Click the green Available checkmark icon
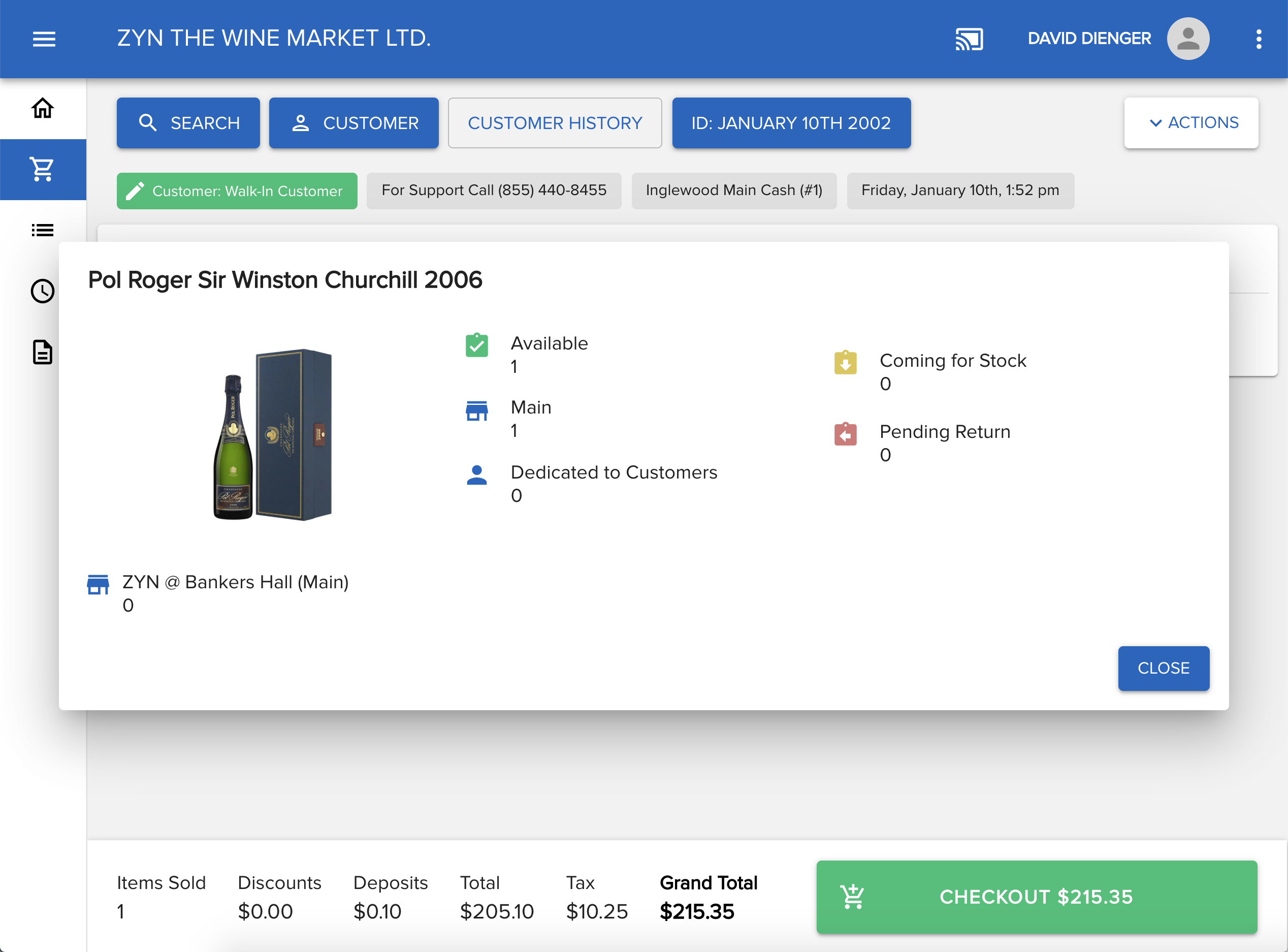1288x952 pixels. (476, 345)
